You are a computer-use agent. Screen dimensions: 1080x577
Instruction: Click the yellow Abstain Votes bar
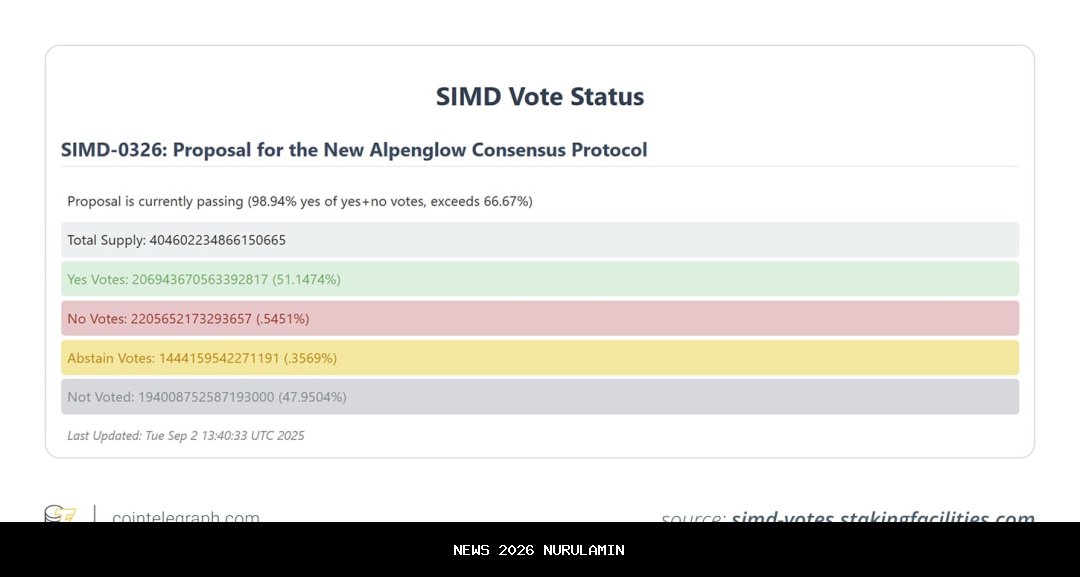[540, 358]
